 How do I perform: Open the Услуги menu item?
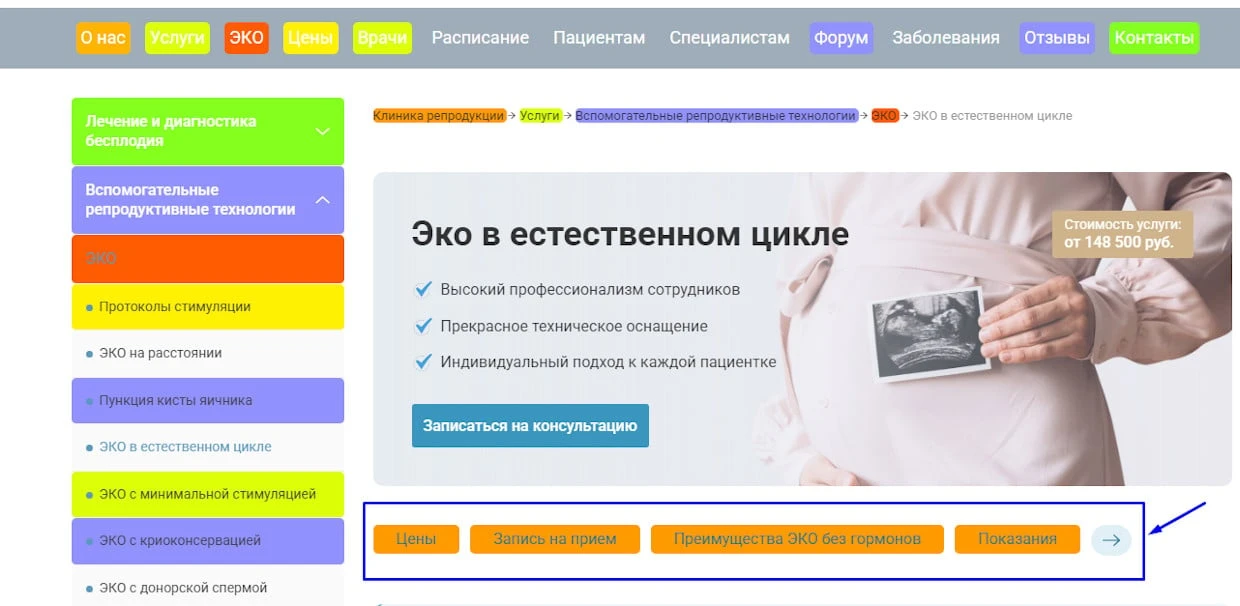[177, 38]
